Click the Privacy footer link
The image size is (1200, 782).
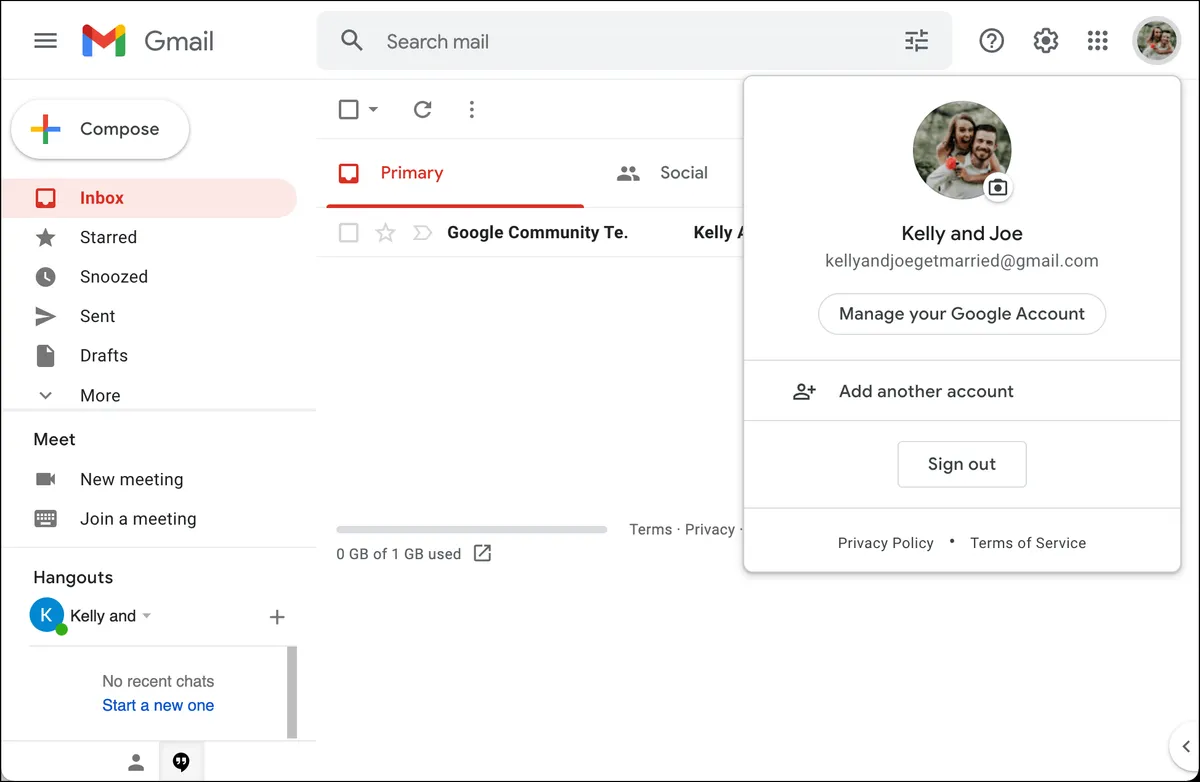(x=710, y=529)
